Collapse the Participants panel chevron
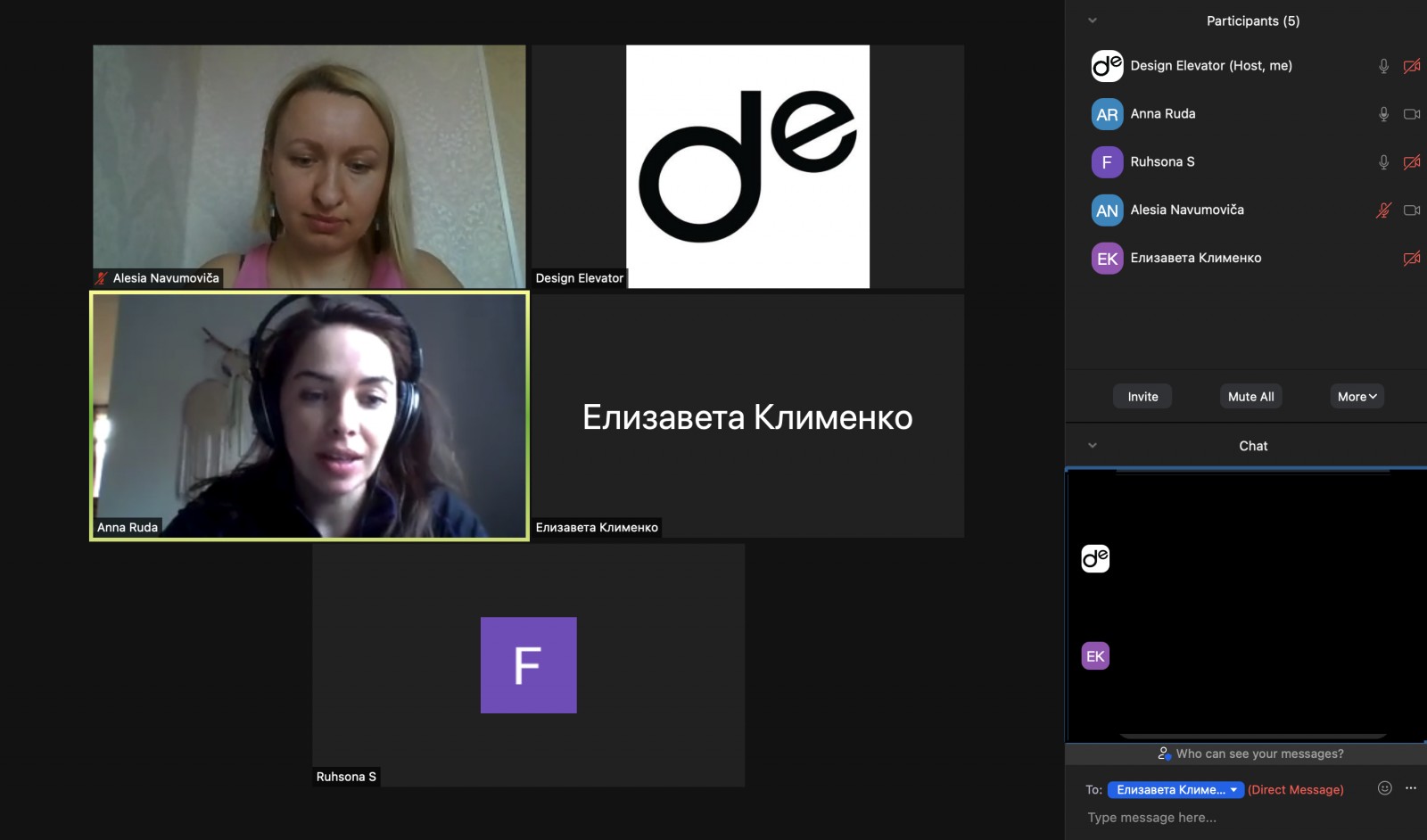 click(1093, 21)
